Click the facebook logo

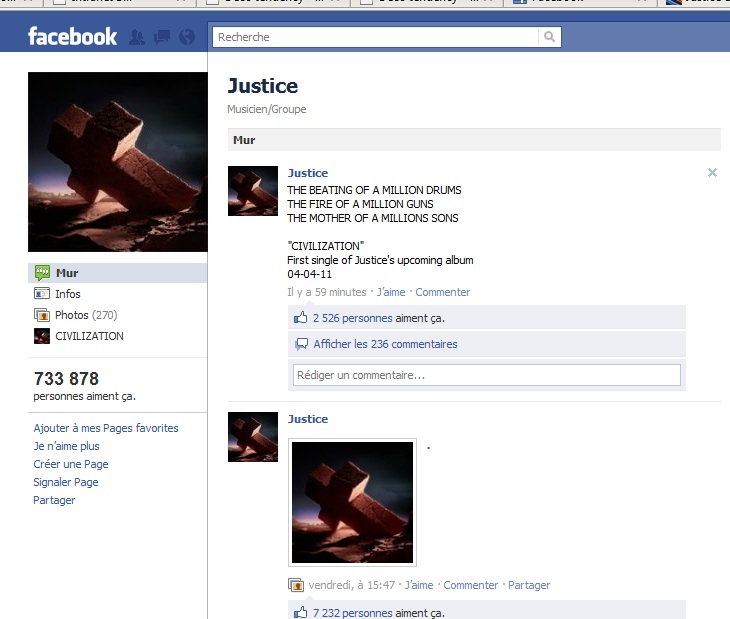pyautogui.click(x=72, y=36)
